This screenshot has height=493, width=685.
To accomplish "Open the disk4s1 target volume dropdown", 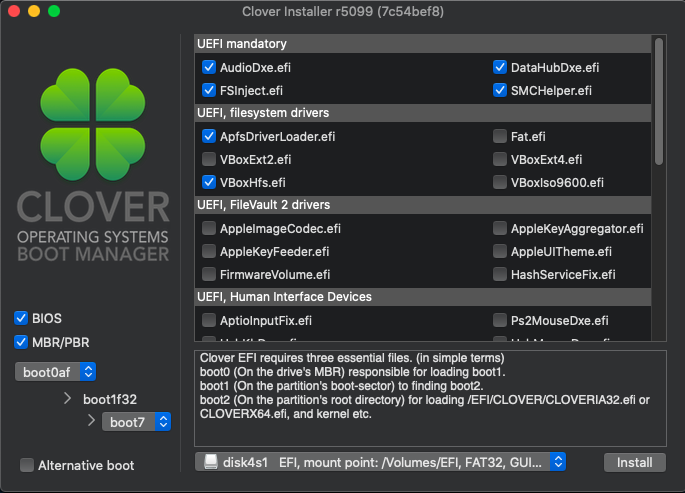I will click(381, 462).
